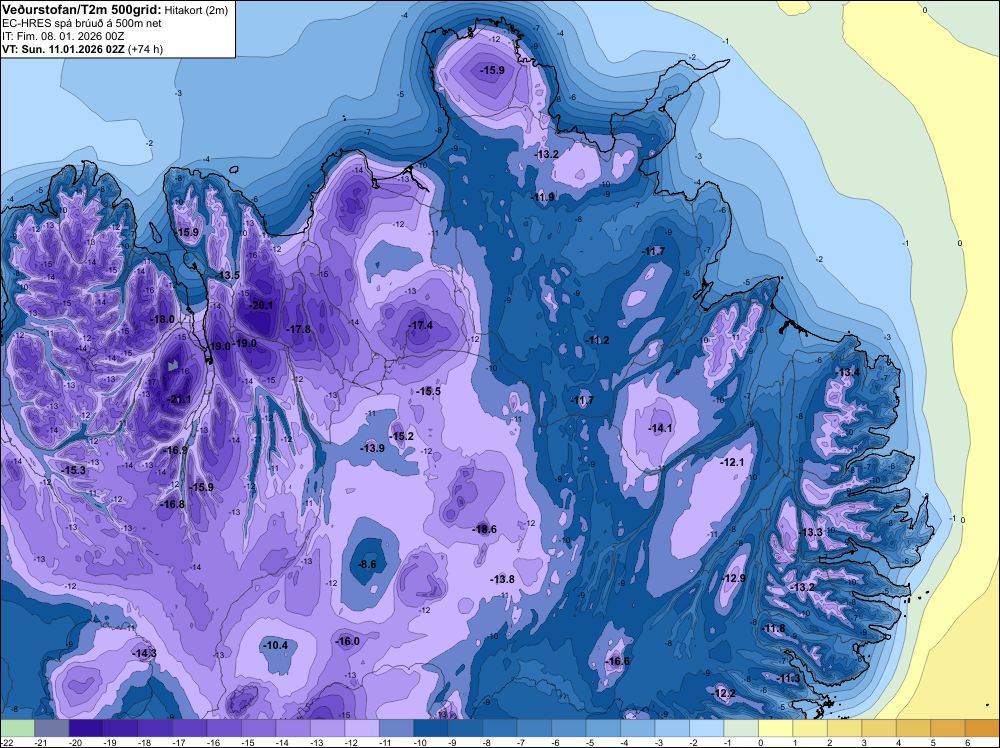
Task: Click the 'VT: Sun. 11.01.2026 02Z' valid time
Action: tap(64, 49)
